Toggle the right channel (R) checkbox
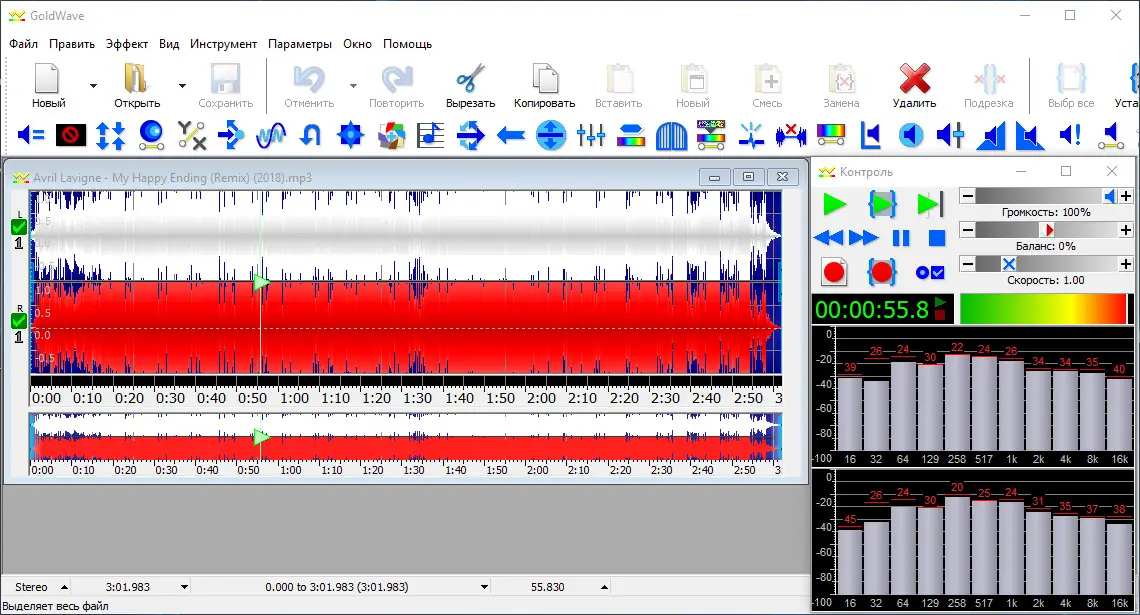The image size is (1140, 615). tap(18, 321)
